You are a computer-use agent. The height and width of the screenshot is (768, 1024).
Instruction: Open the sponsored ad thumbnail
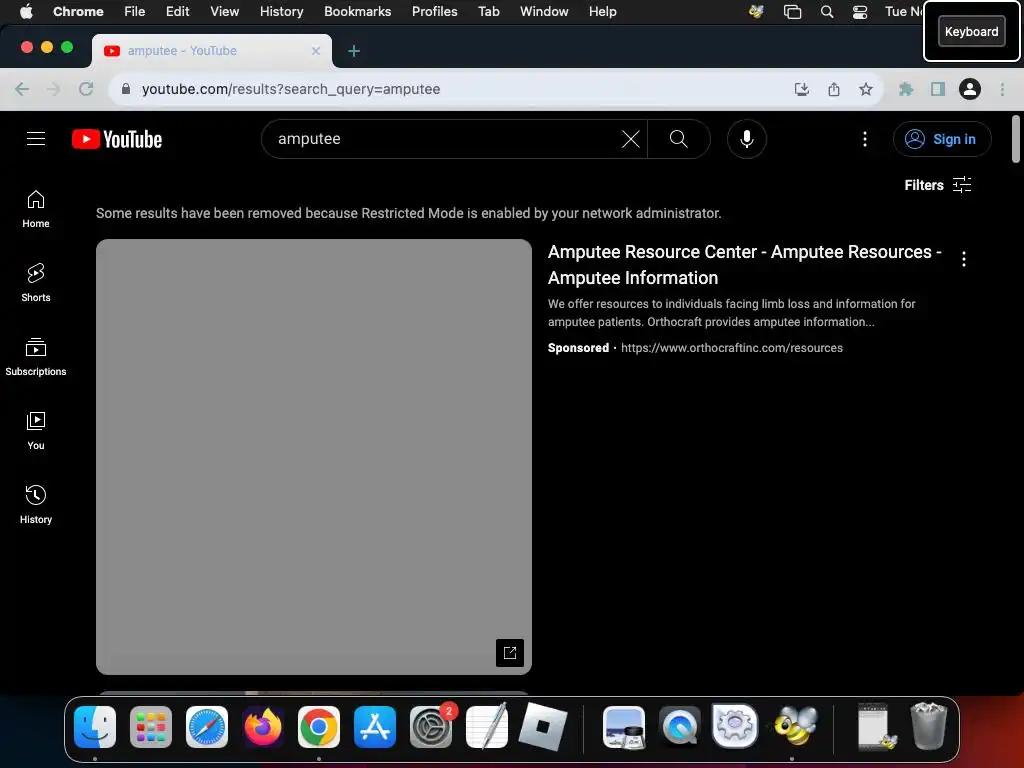point(313,456)
